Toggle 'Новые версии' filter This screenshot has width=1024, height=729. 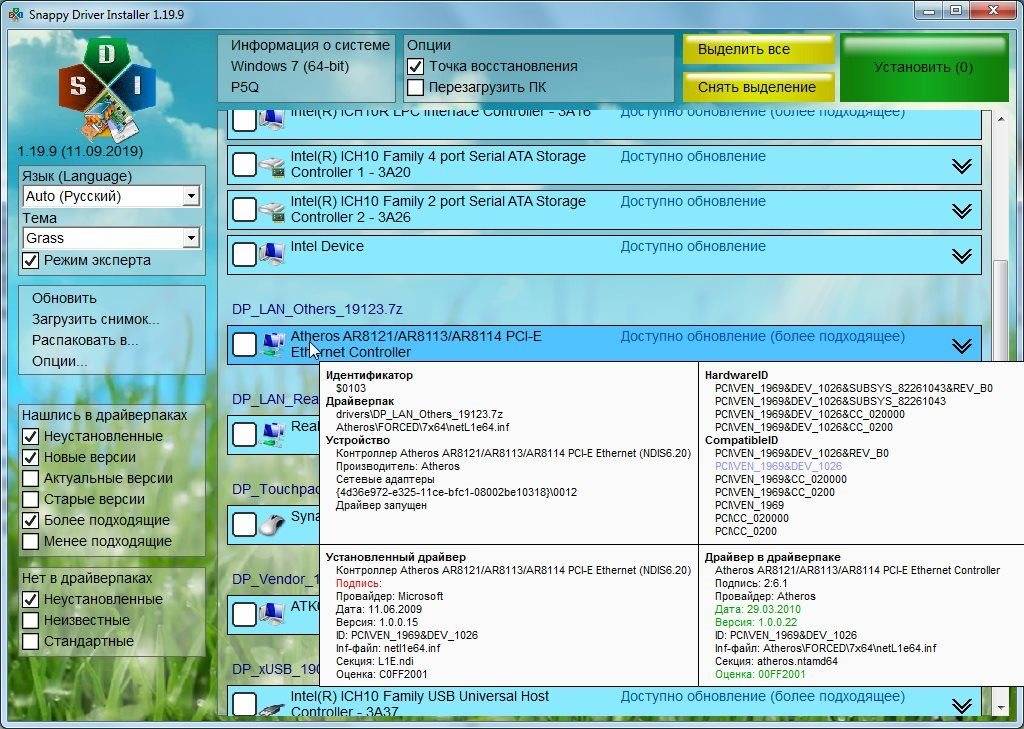tap(30, 457)
